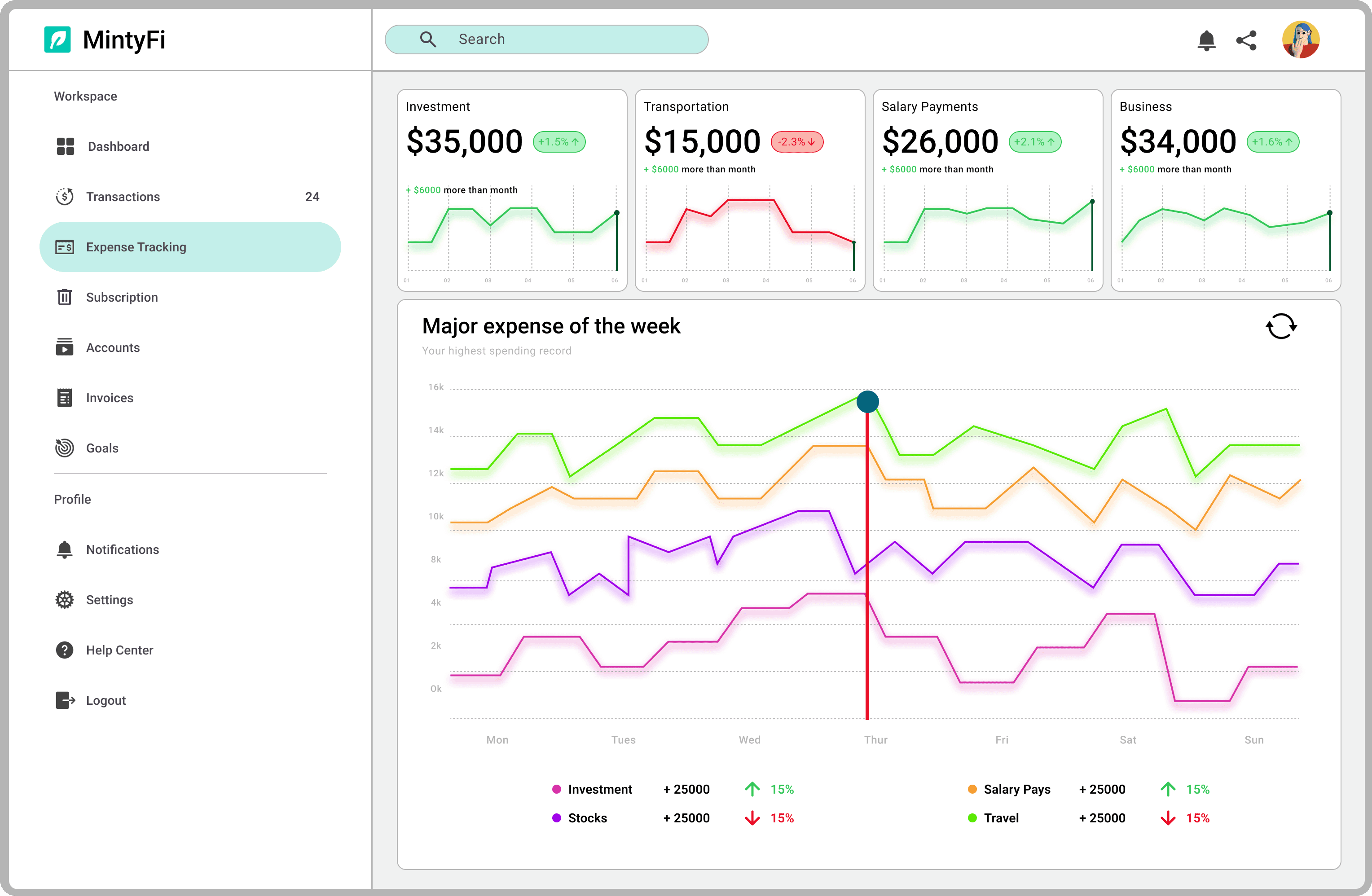Focus the Search input field
Image resolution: width=1372 pixels, height=896 pixels.
546,39
